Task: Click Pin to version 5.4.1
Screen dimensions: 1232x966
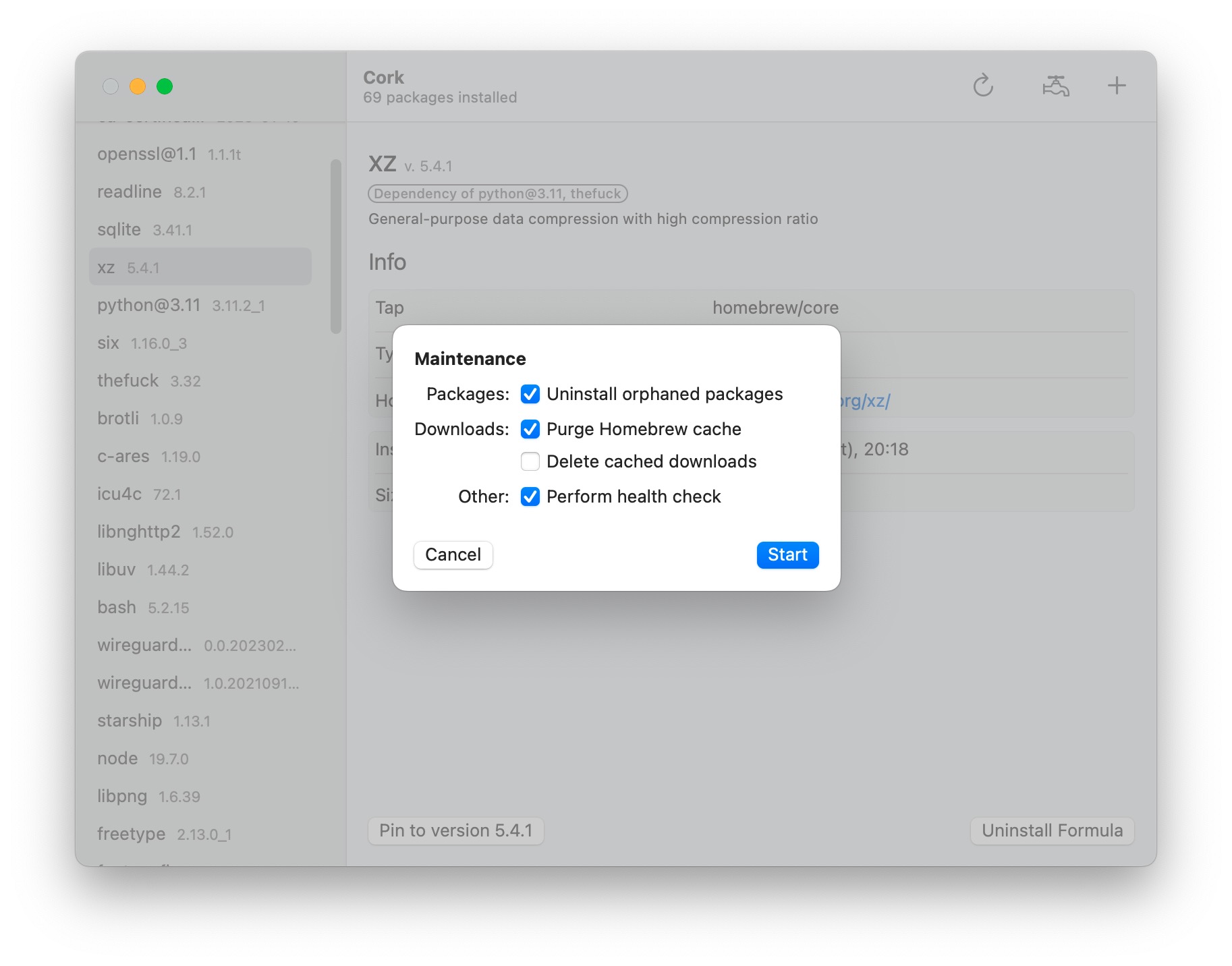Action: (x=455, y=830)
